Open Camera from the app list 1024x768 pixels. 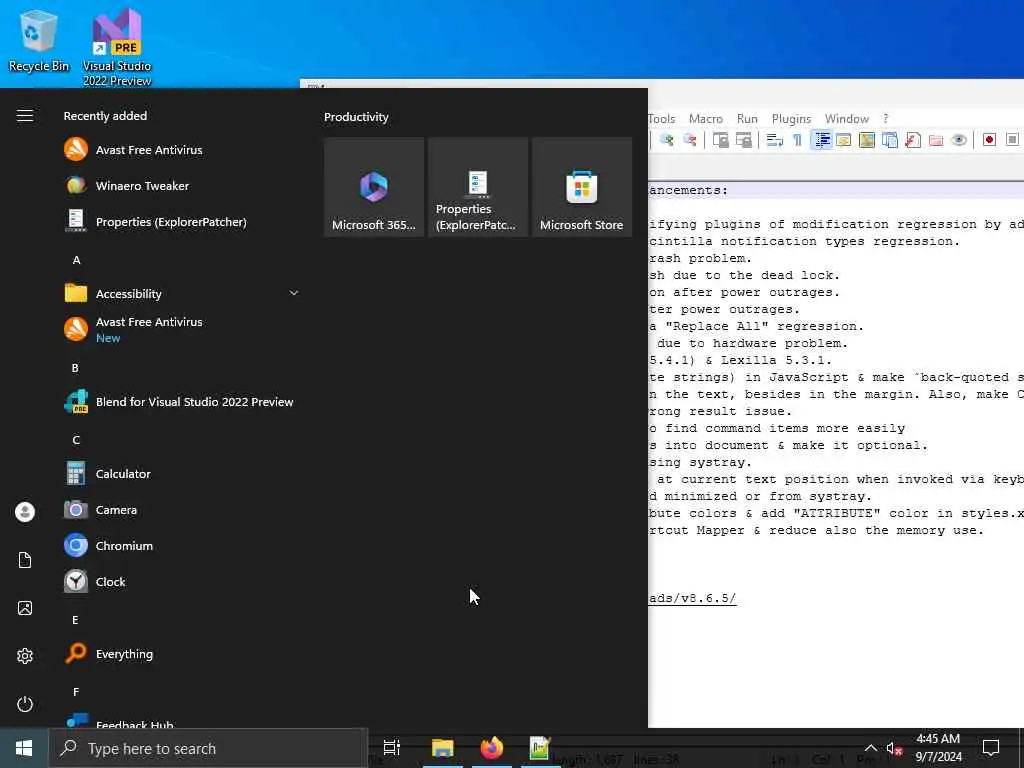click(182, 509)
